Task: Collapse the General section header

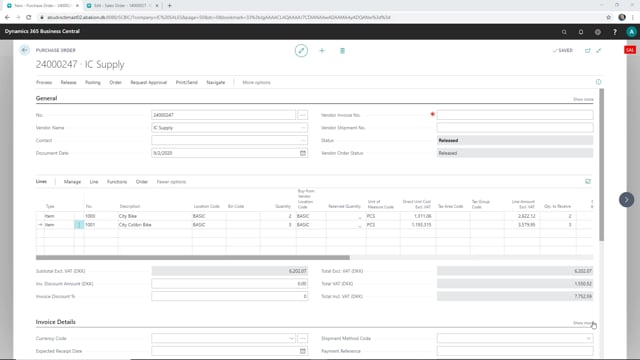Action: [46, 98]
